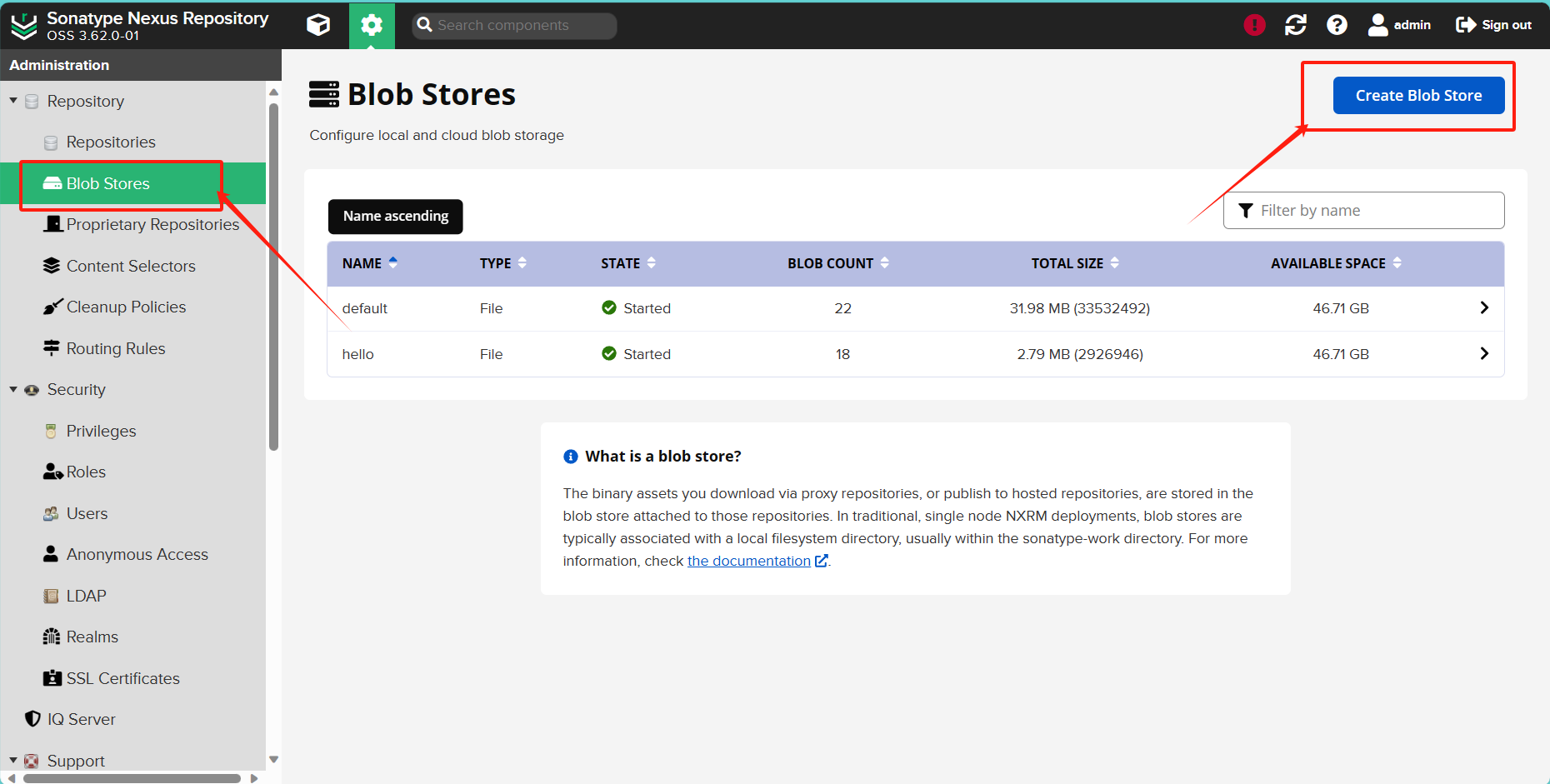This screenshot has width=1550, height=784.
Task: Click the Sonatype Nexus Repository logo
Action: (x=24, y=26)
